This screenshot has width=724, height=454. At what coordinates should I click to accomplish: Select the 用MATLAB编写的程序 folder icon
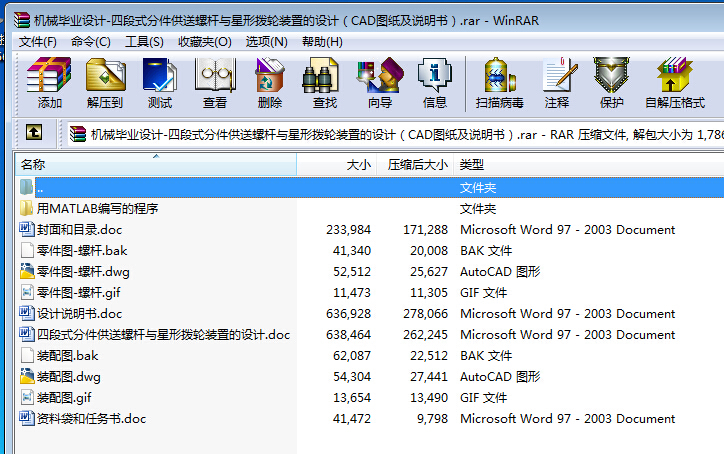click(x=26, y=208)
